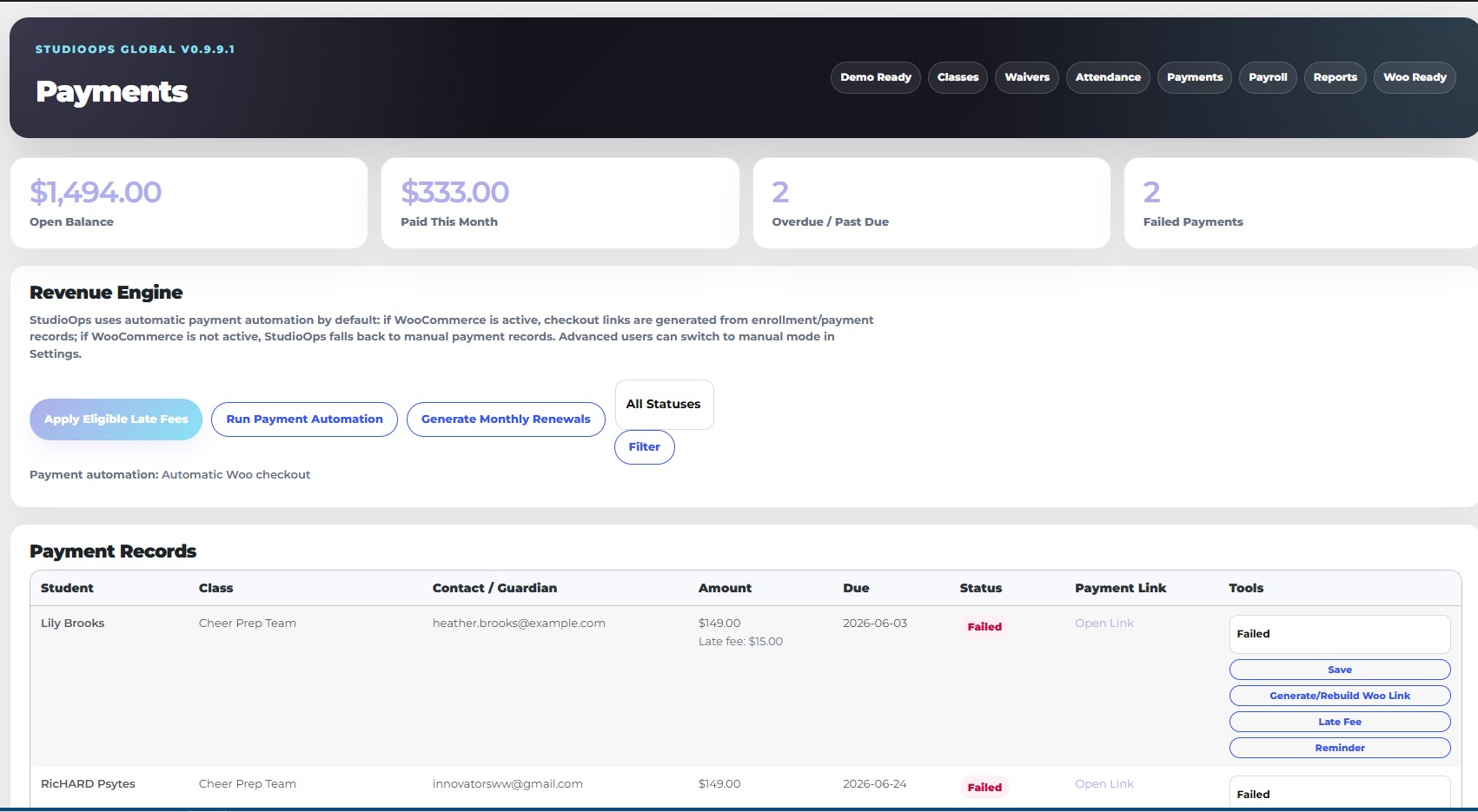Click heather.brooks@example.com contact cell
The height and width of the screenshot is (812, 1478).
519,624
